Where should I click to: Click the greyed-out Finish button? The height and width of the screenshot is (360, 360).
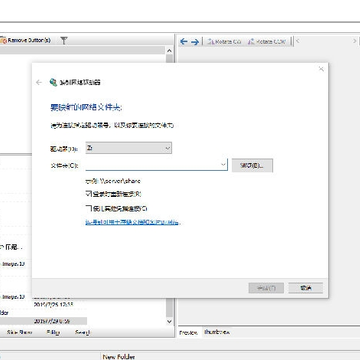(266, 288)
